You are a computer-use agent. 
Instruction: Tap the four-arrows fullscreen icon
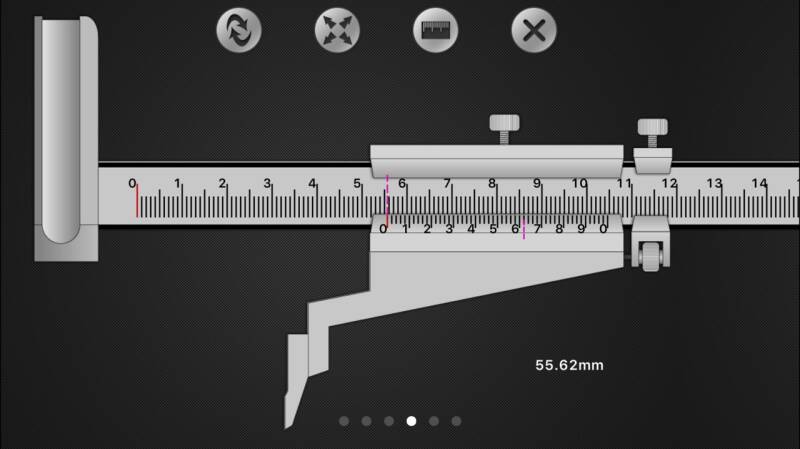[x=337, y=30]
